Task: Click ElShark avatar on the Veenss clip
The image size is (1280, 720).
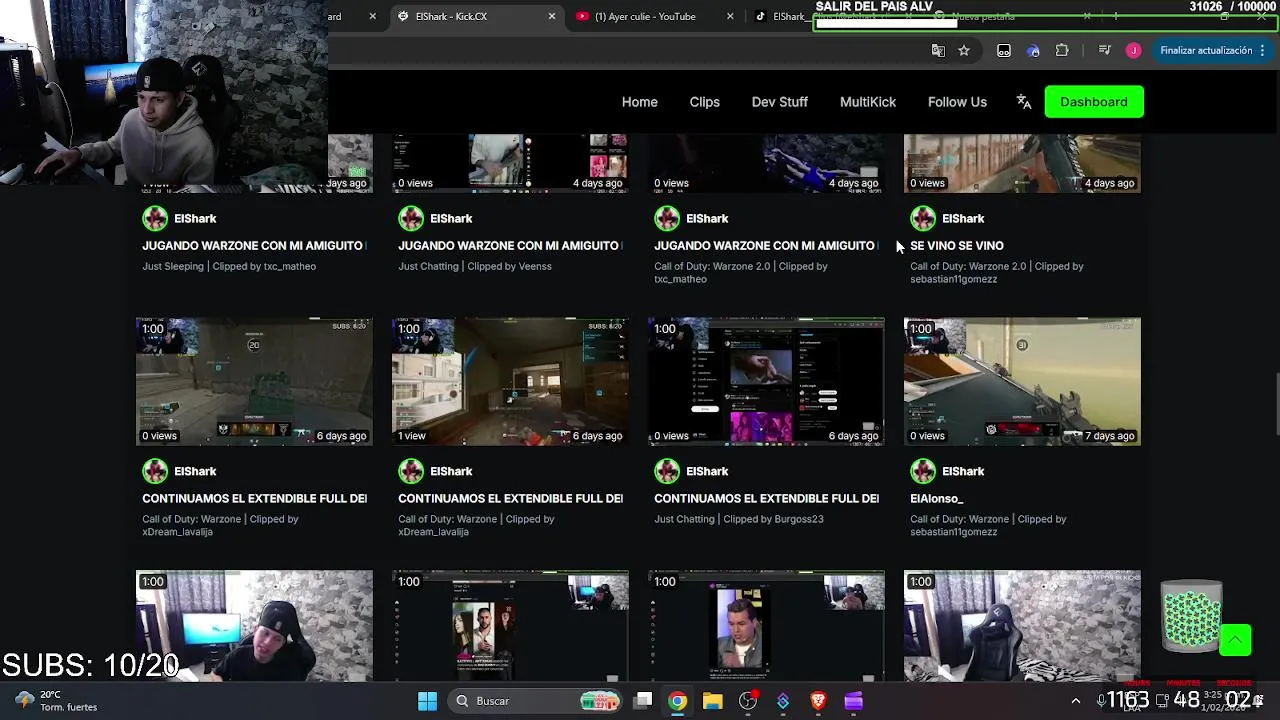Action: (411, 218)
